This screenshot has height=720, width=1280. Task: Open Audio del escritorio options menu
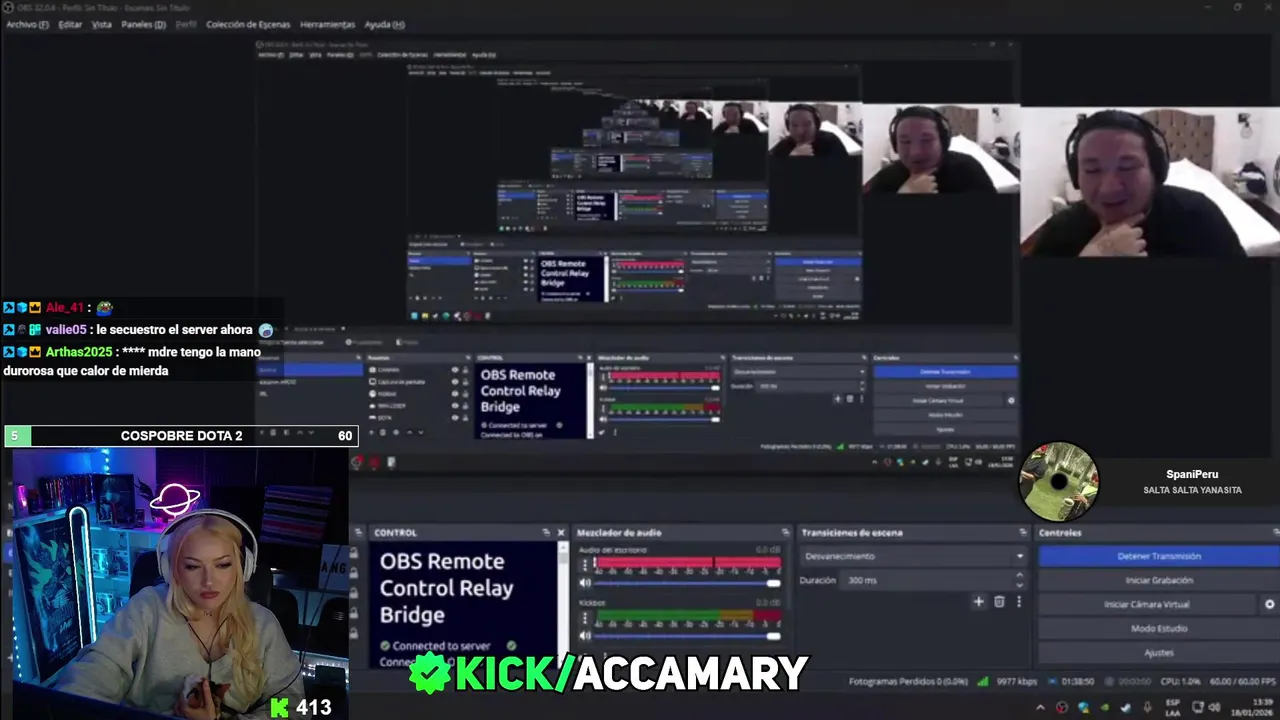(x=585, y=565)
